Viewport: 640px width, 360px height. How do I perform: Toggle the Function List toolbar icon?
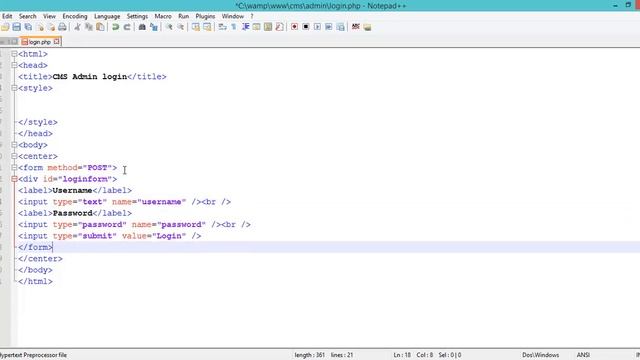[x=279, y=27]
